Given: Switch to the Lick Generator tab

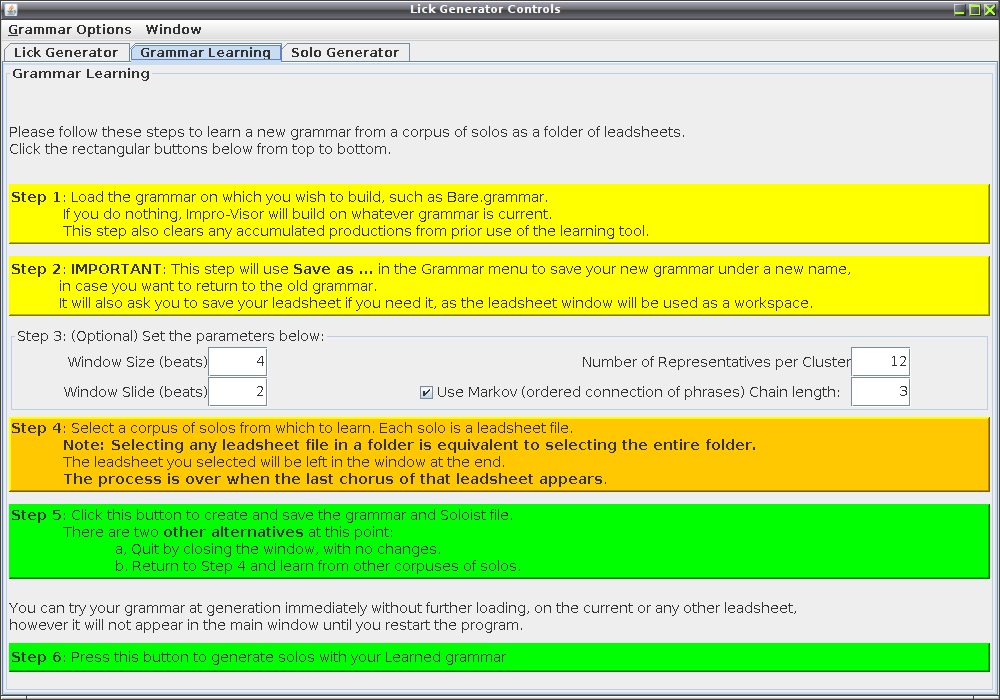Looking at the screenshot, I should pos(66,52).
